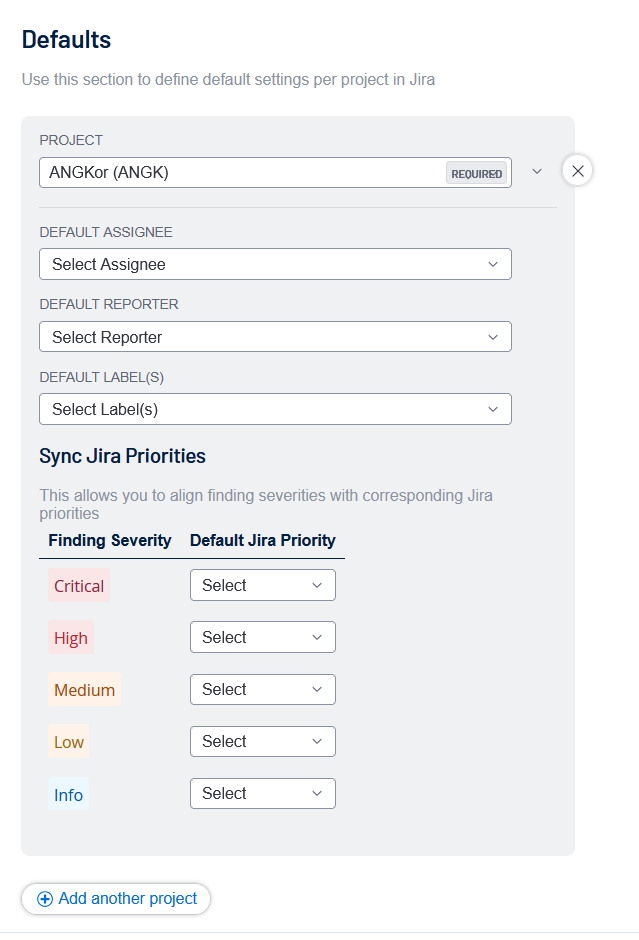The image size is (639, 940).
Task: Click the plus icon to add project
Action: point(45,899)
